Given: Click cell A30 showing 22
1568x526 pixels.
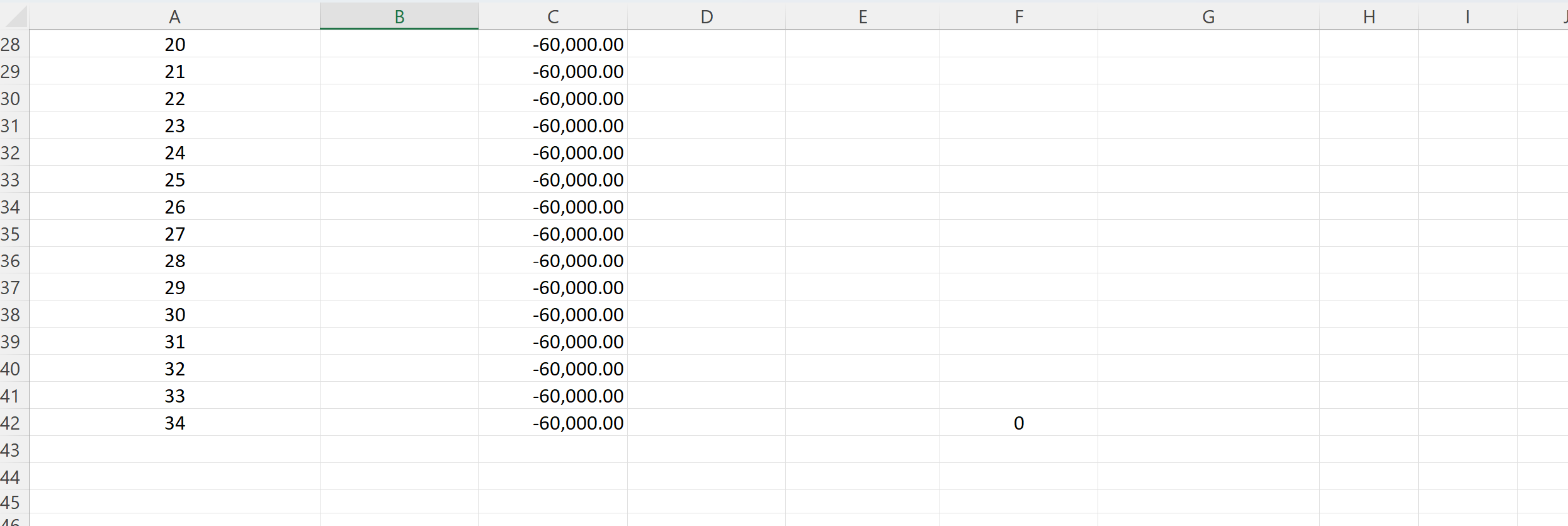Looking at the screenshot, I should click(x=174, y=98).
